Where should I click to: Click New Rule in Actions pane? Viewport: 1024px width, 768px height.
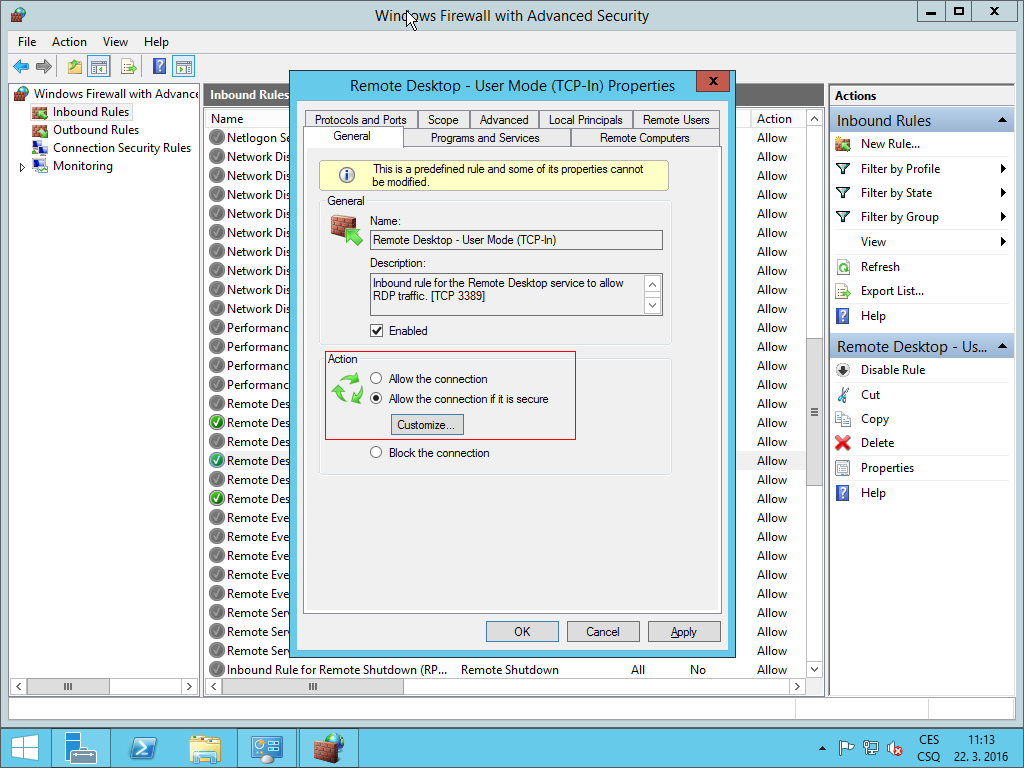pyautogui.click(x=890, y=144)
